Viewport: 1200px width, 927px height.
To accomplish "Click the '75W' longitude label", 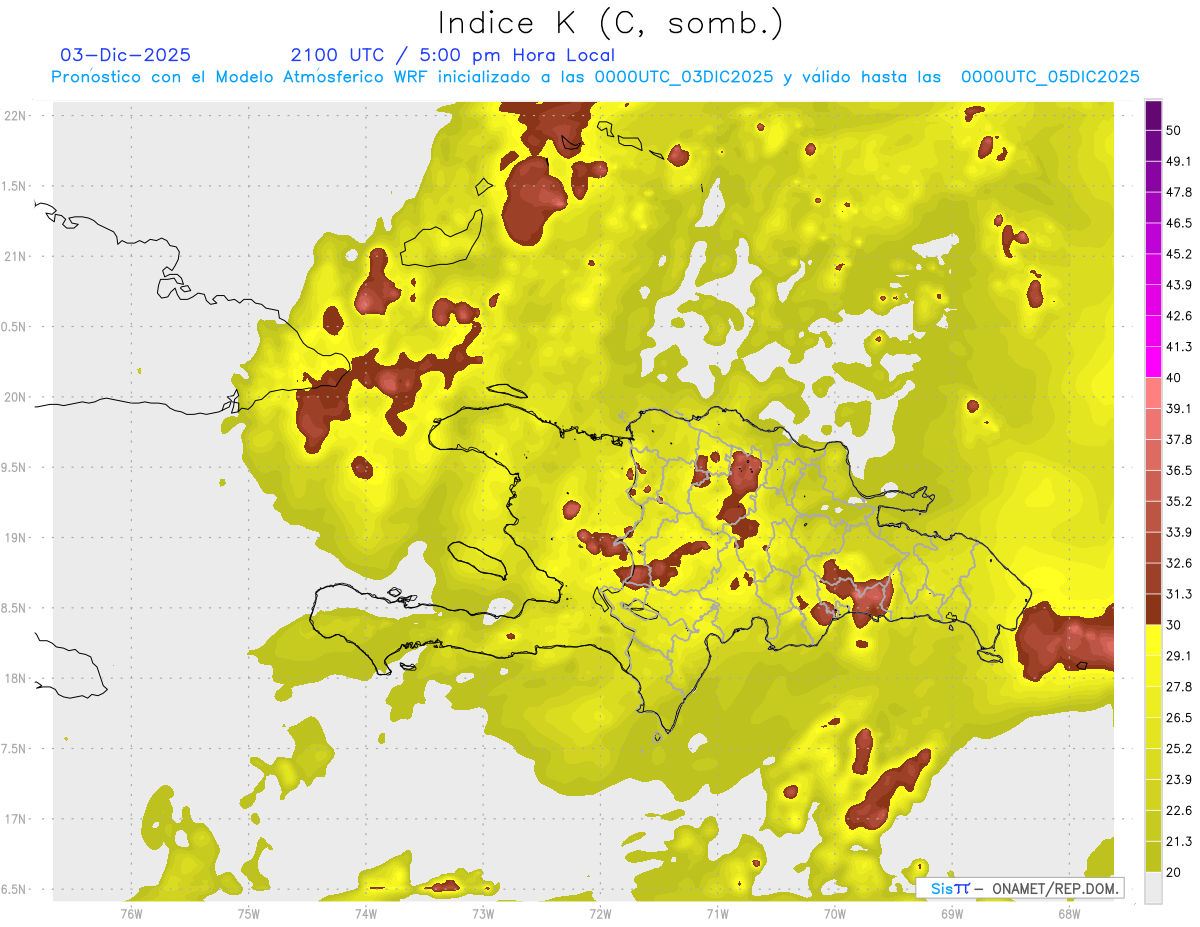I will tap(249, 912).
